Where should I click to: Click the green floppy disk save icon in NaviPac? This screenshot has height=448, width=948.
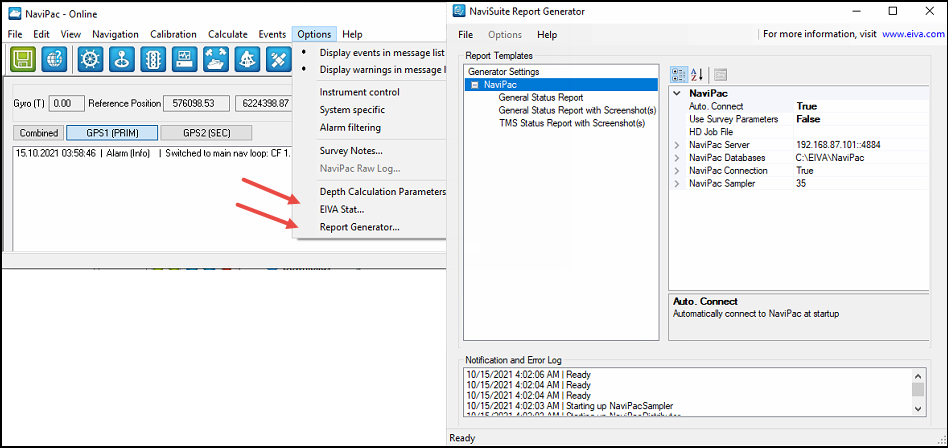point(23,59)
